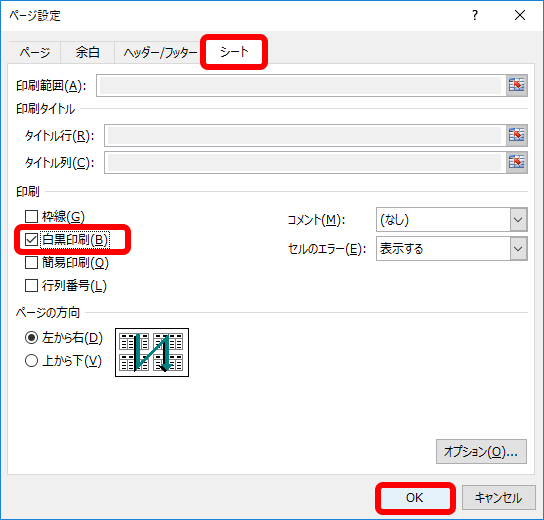Click the キャンセル button

(499, 498)
